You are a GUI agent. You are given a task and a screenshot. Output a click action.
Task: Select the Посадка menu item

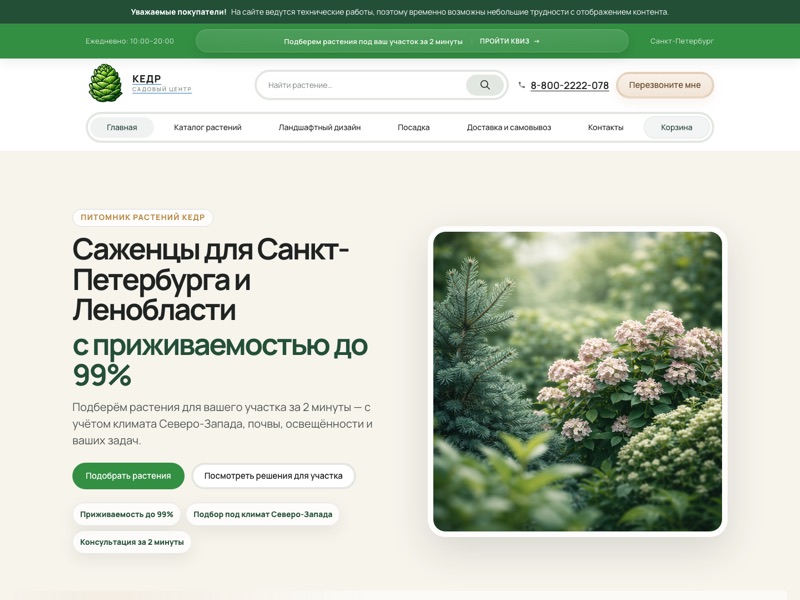click(413, 128)
